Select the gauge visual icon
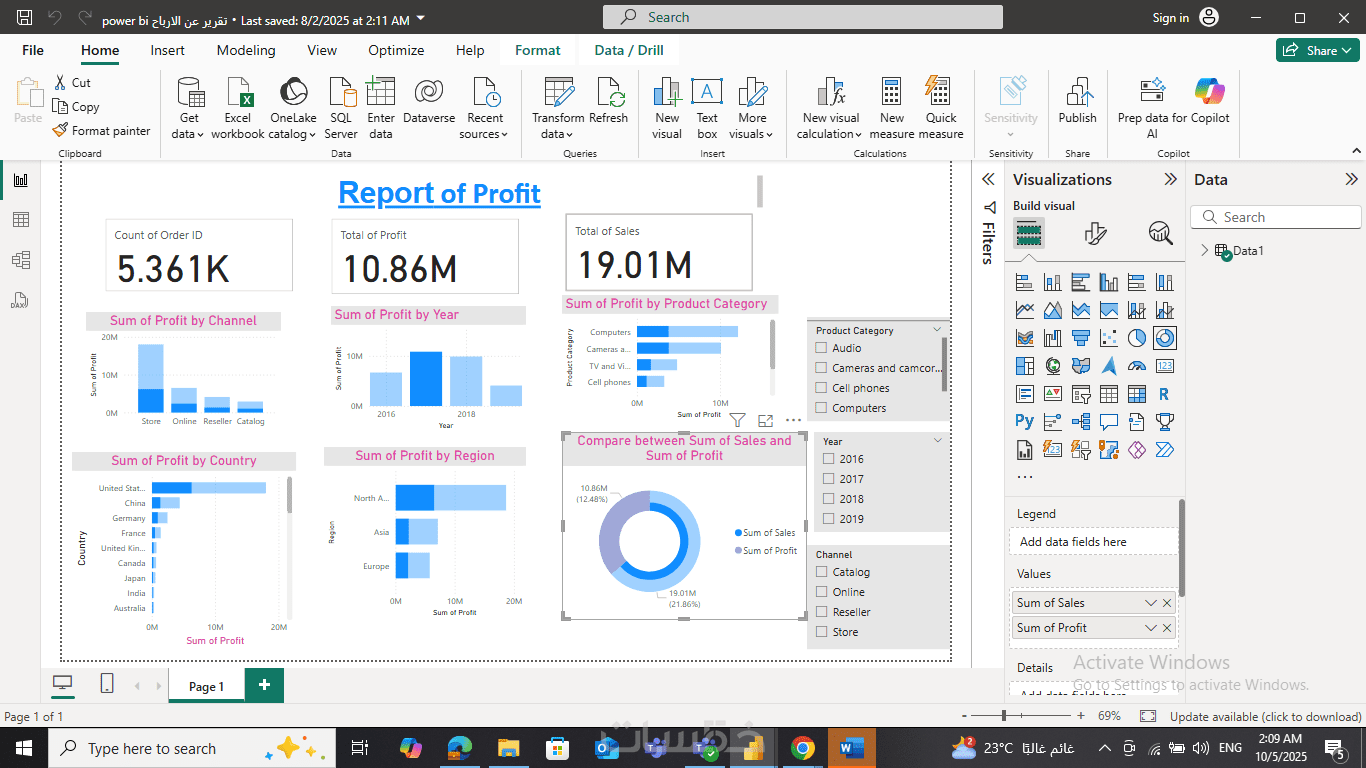The height and width of the screenshot is (768, 1366). 1136,366
